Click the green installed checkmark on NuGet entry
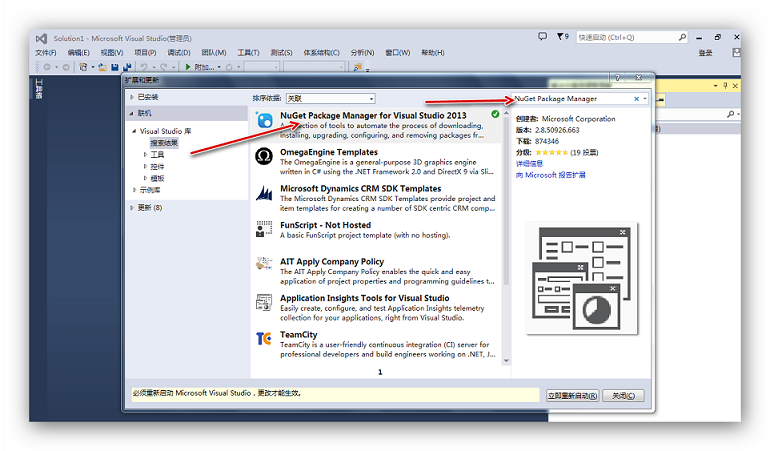This screenshot has width=770, height=451. [x=495, y=114]
